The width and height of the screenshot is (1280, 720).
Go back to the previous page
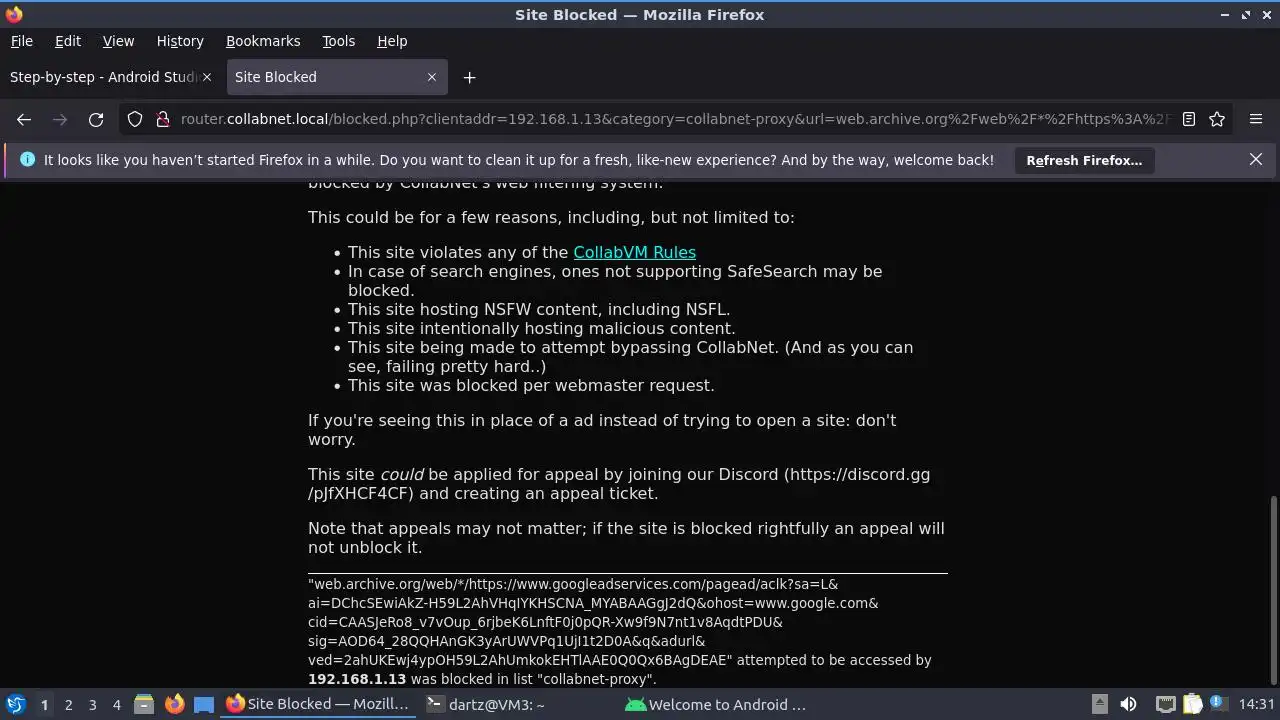[24, 119]
